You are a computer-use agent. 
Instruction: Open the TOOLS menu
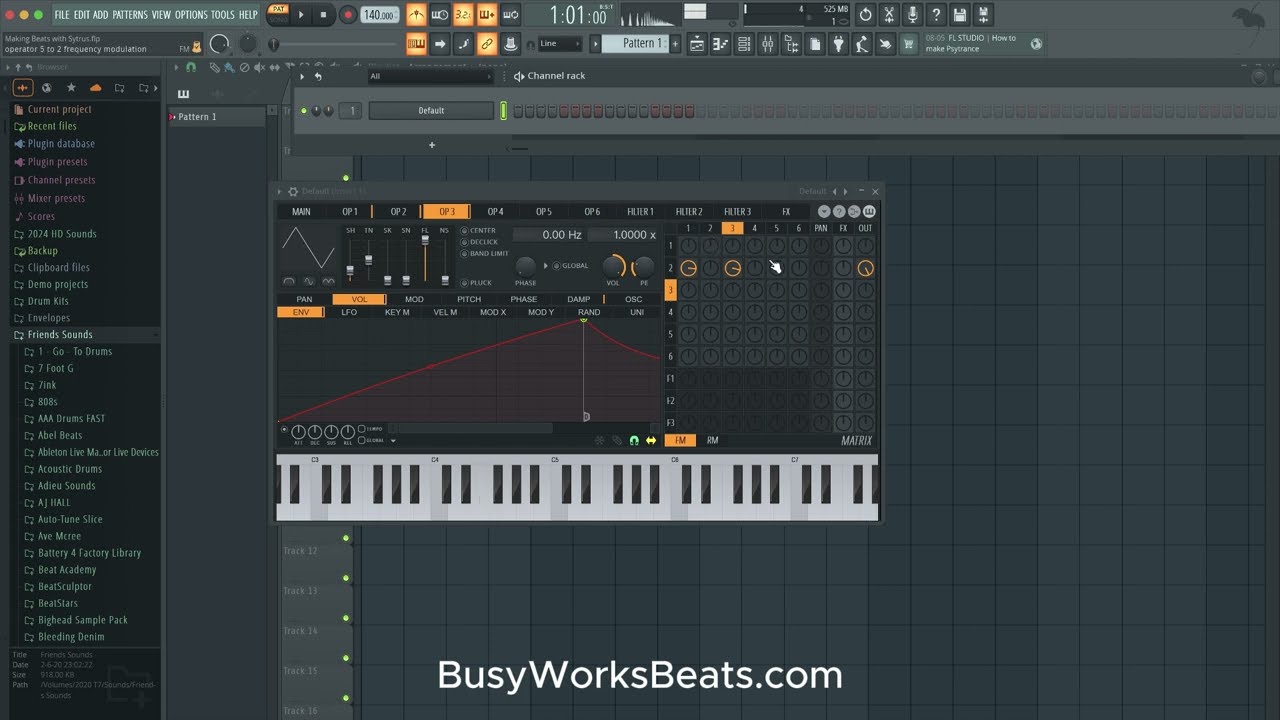pyautogui.click(x=222, y=15)
